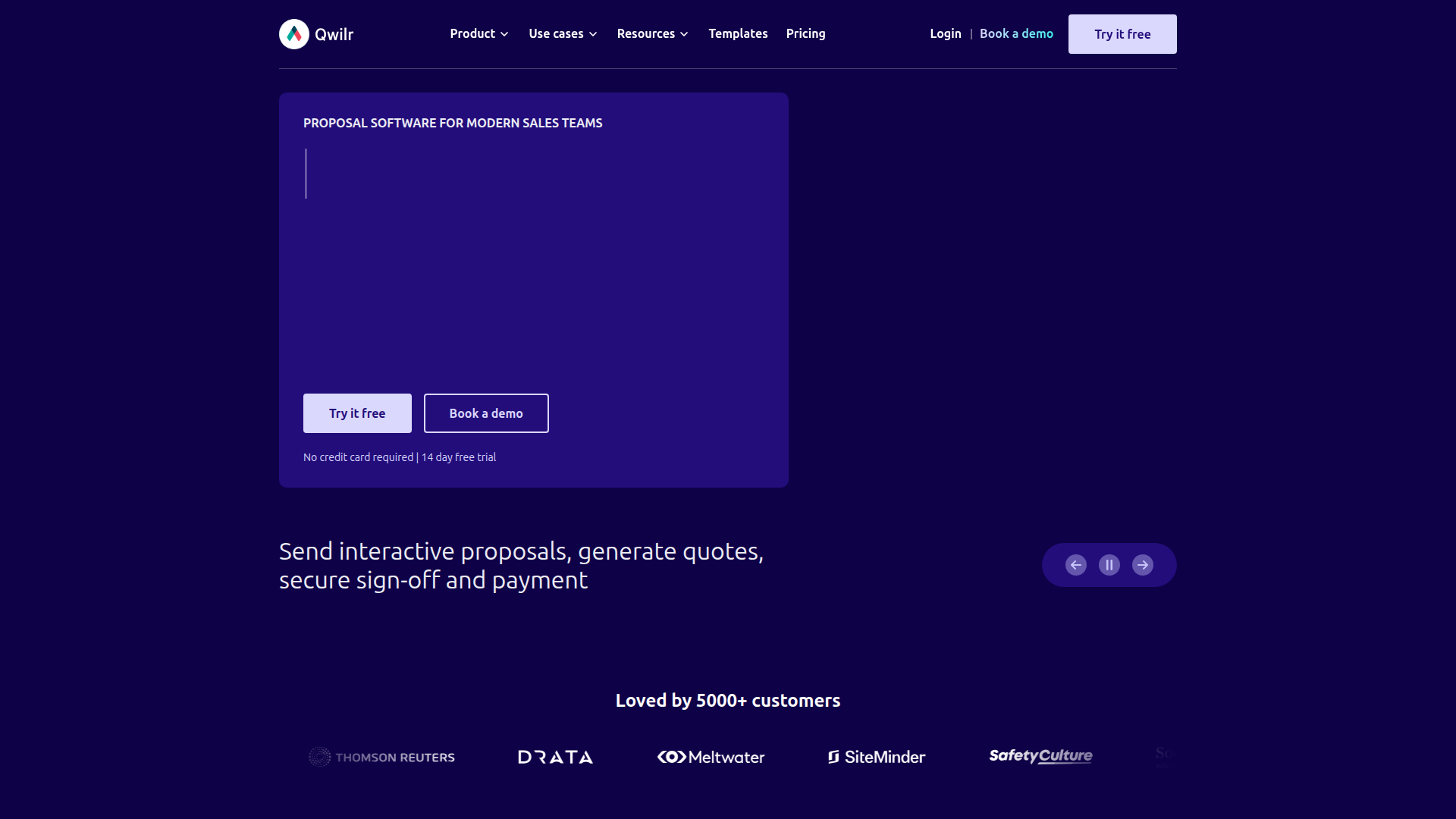This screenshot has width=1456, height=819.
Task: Click 'Proposal software for modern sales teams' heading
Action: coord(453,123)
